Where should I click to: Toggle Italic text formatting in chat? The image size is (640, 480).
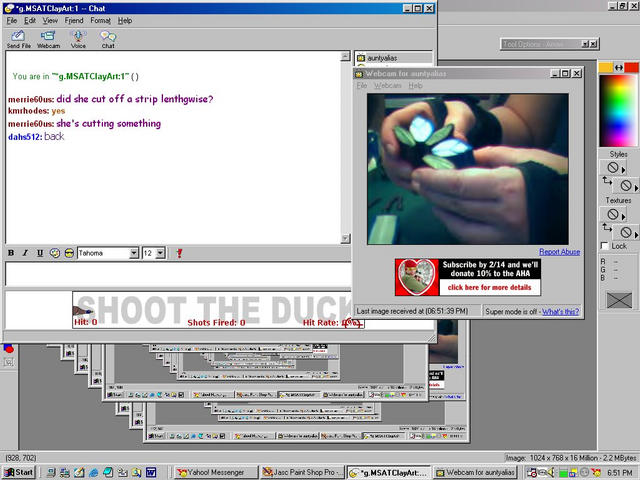(25, 253)
